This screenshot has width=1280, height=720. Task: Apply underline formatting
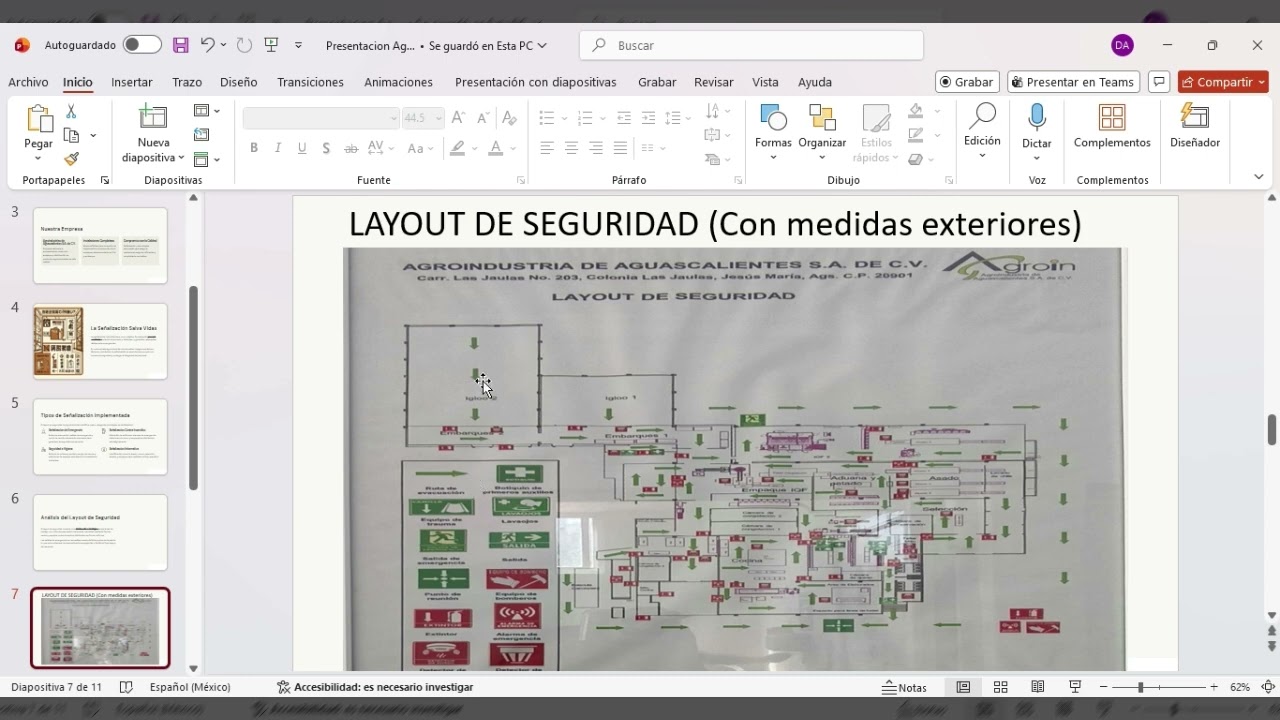point(302,148)
